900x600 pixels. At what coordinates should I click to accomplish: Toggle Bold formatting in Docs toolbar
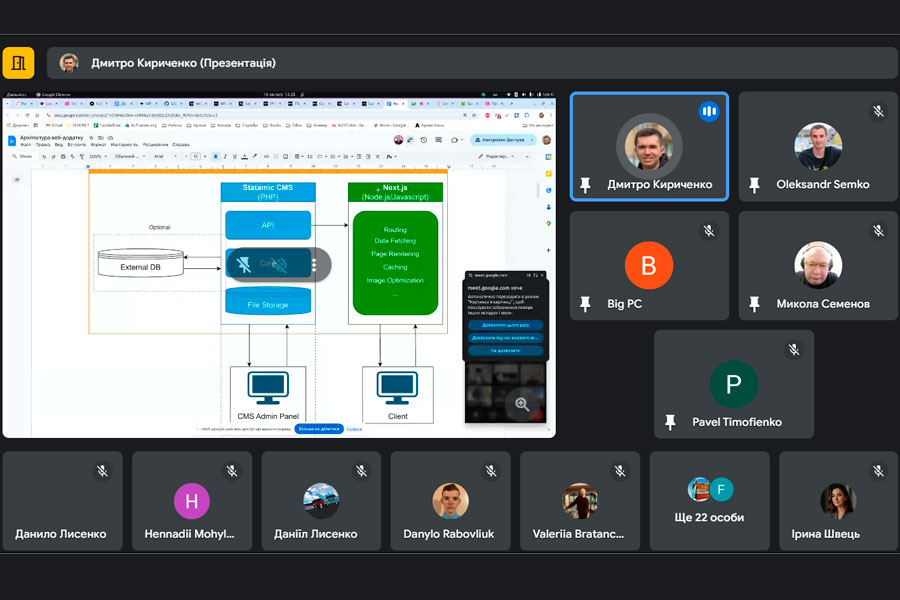[x=216, y=156]
